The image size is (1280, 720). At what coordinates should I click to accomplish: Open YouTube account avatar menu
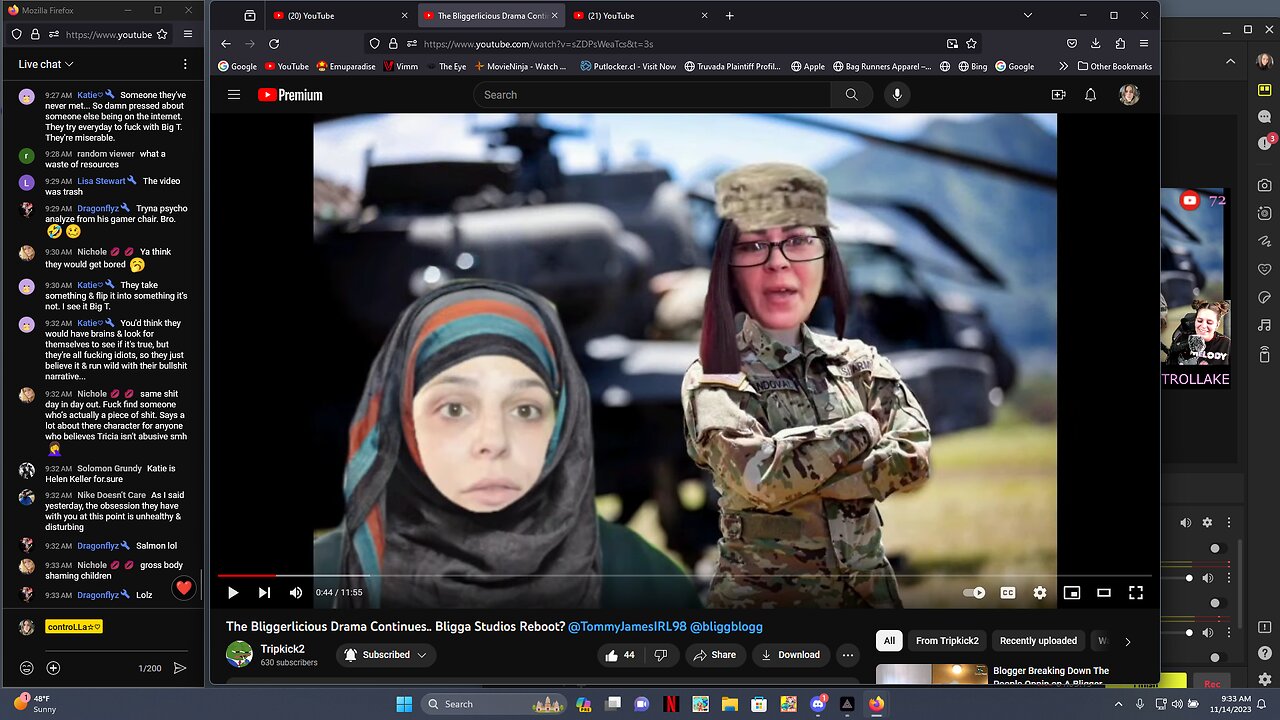tap(1129, 95)
